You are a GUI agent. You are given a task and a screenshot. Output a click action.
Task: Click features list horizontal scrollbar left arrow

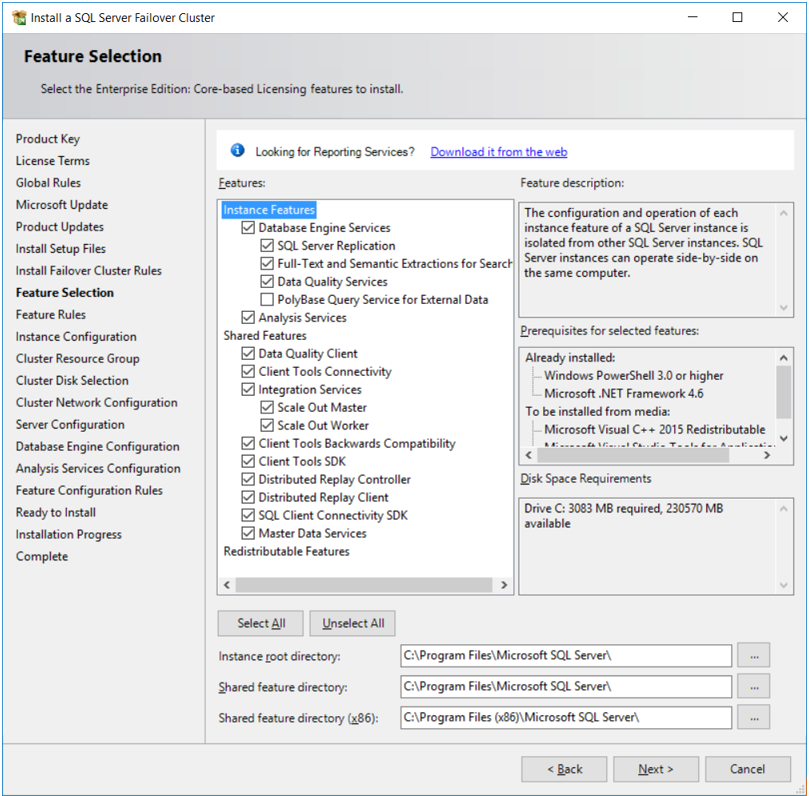[x=226, y=585]
